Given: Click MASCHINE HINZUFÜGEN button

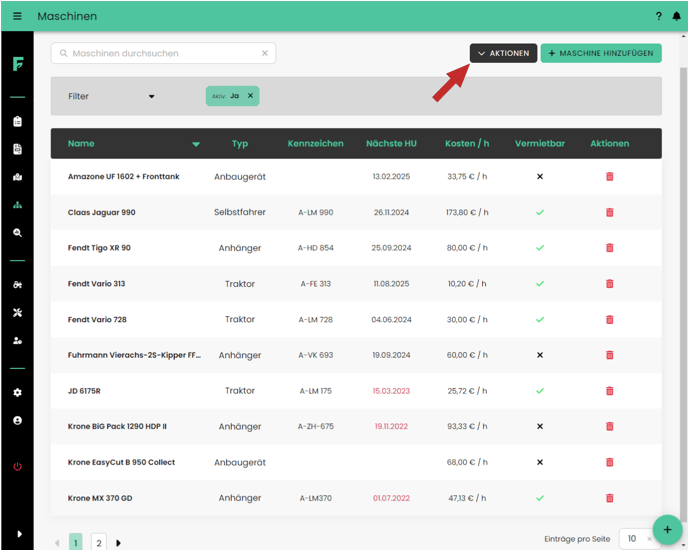Looking at the screenshot, I should click(x=601, y=53).
